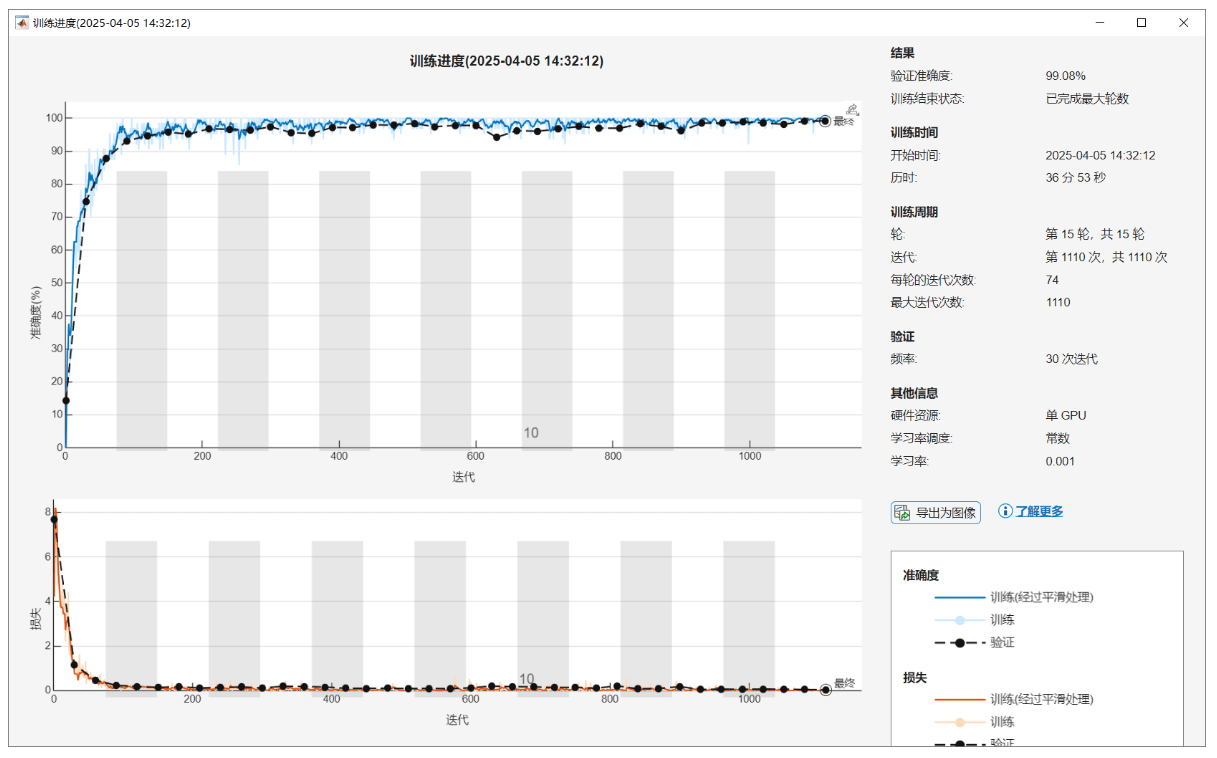Click the light blue 训练 marker in the accuracy legend
Viewport: 1217px width, 758px height.
click(x=960, y=620)
